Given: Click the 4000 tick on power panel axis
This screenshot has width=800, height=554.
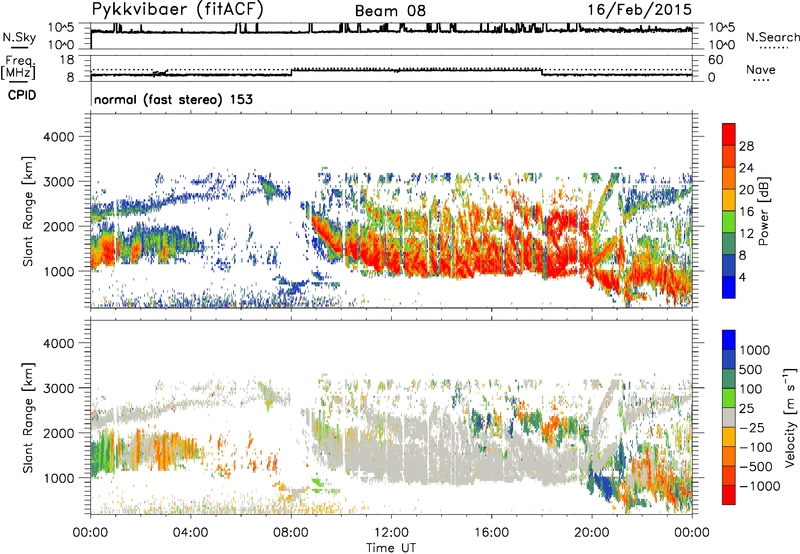Looking at the screenshot, I should 58,137.
